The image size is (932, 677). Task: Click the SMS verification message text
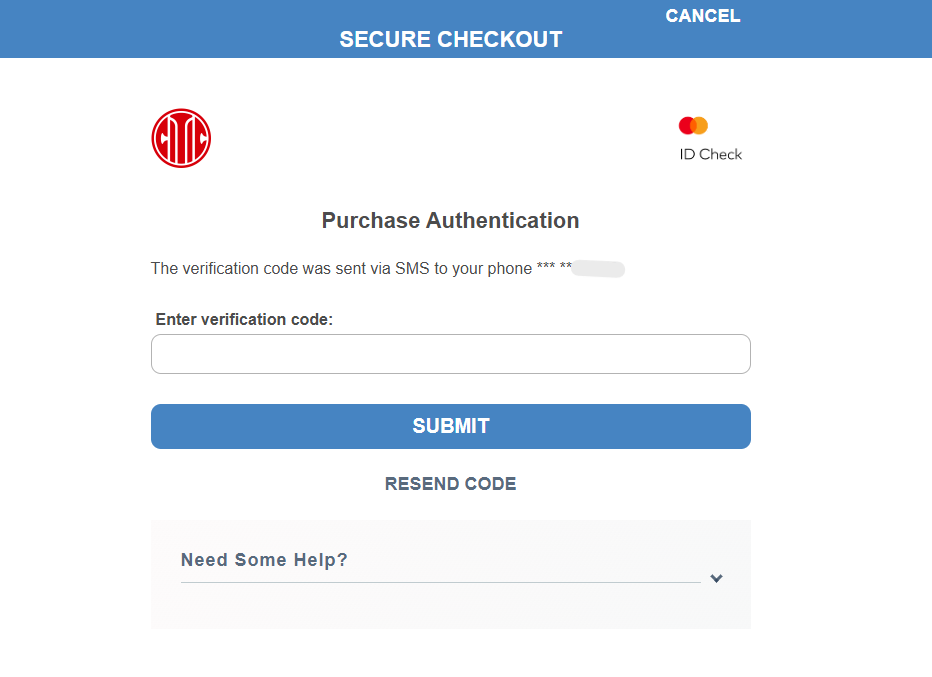(341, 269)
